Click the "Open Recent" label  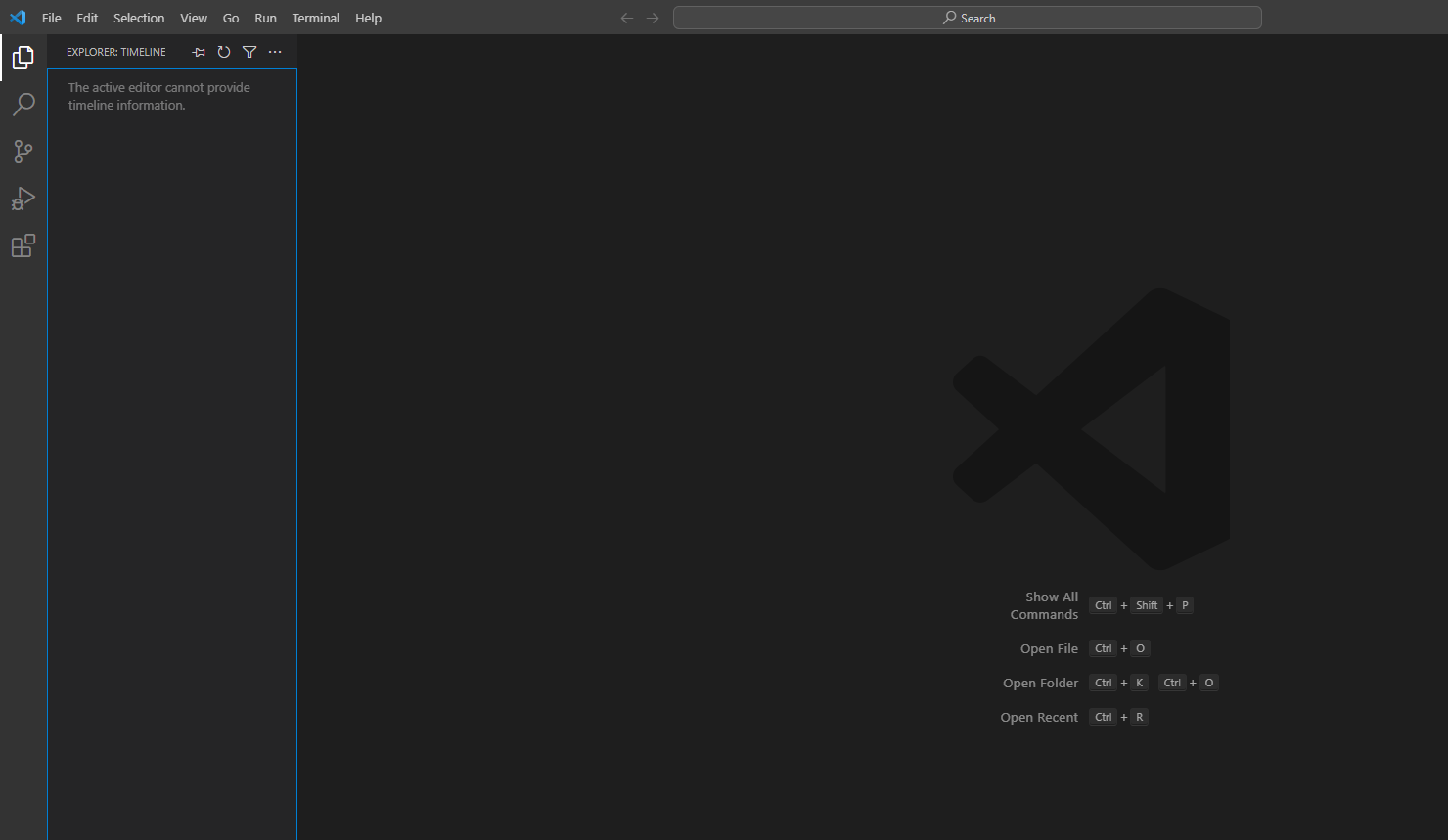point(1039,717)
